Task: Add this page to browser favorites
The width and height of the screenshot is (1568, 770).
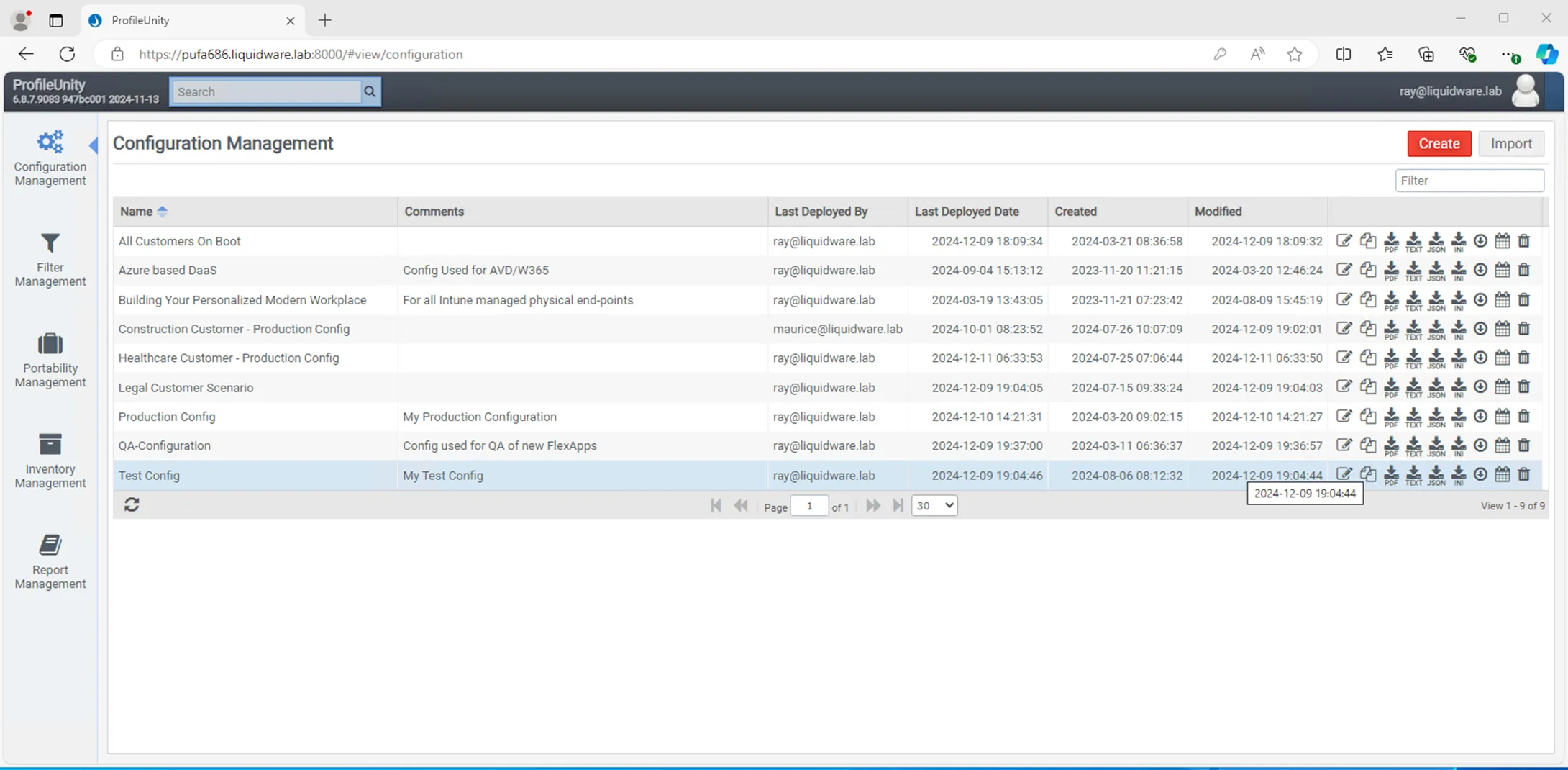Action: [1295, 54]
